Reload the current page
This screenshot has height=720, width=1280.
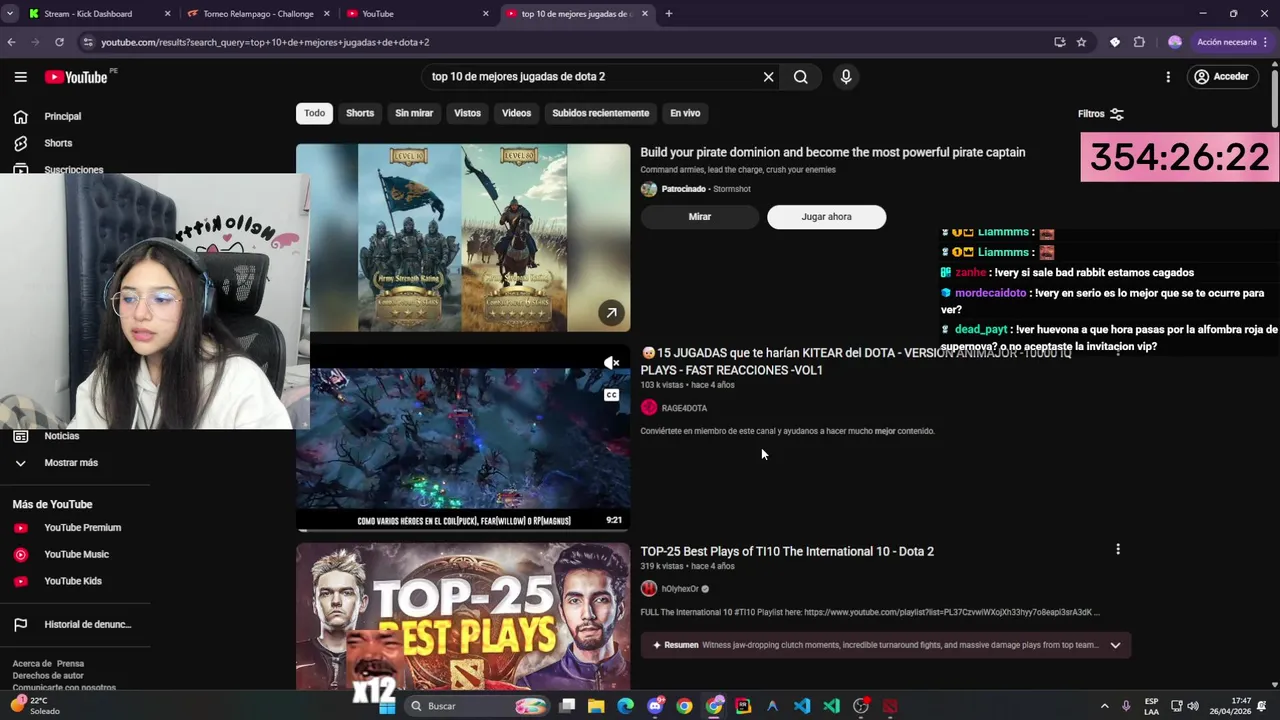click(60, 42)
